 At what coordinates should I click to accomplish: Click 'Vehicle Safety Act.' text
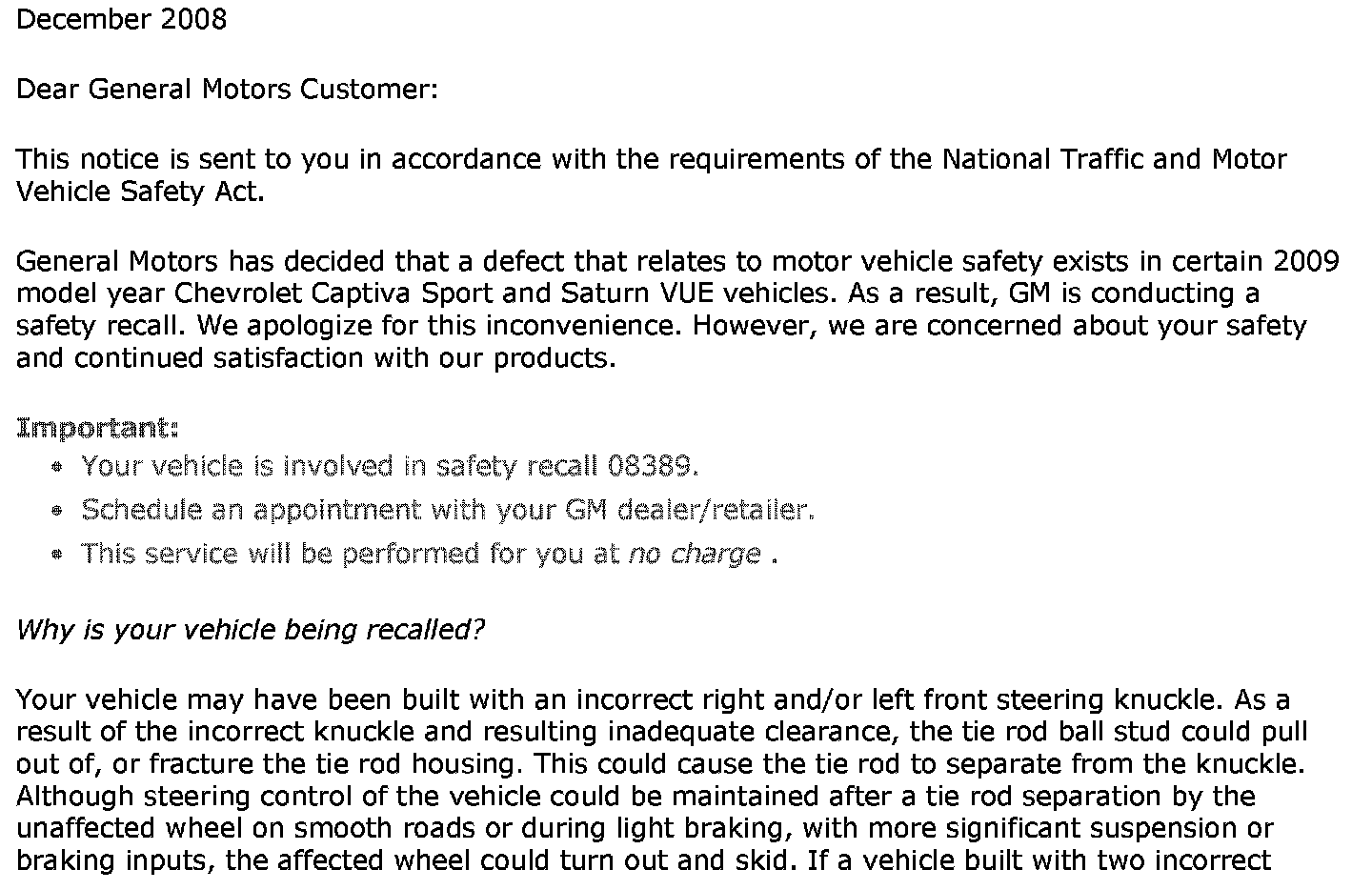[x=140, y=192]
